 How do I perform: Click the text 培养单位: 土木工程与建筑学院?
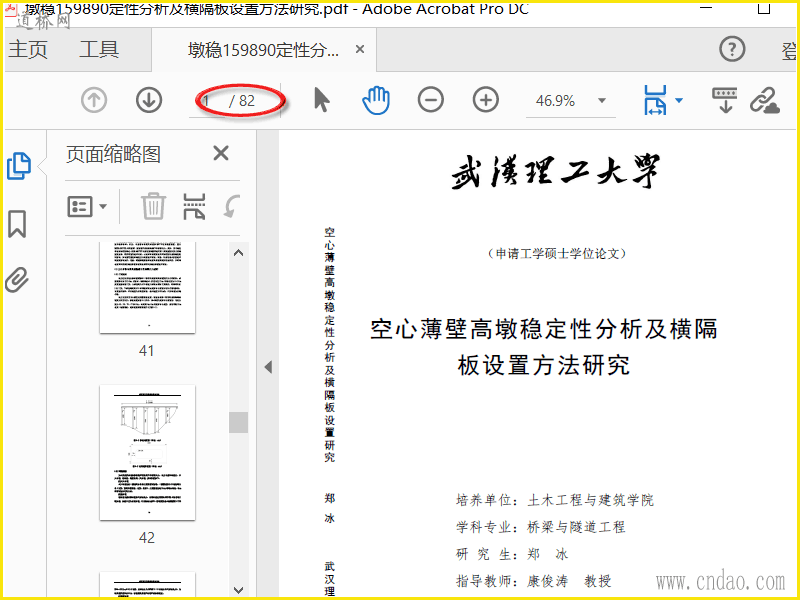pyautogui.click(x=555, y=500)
